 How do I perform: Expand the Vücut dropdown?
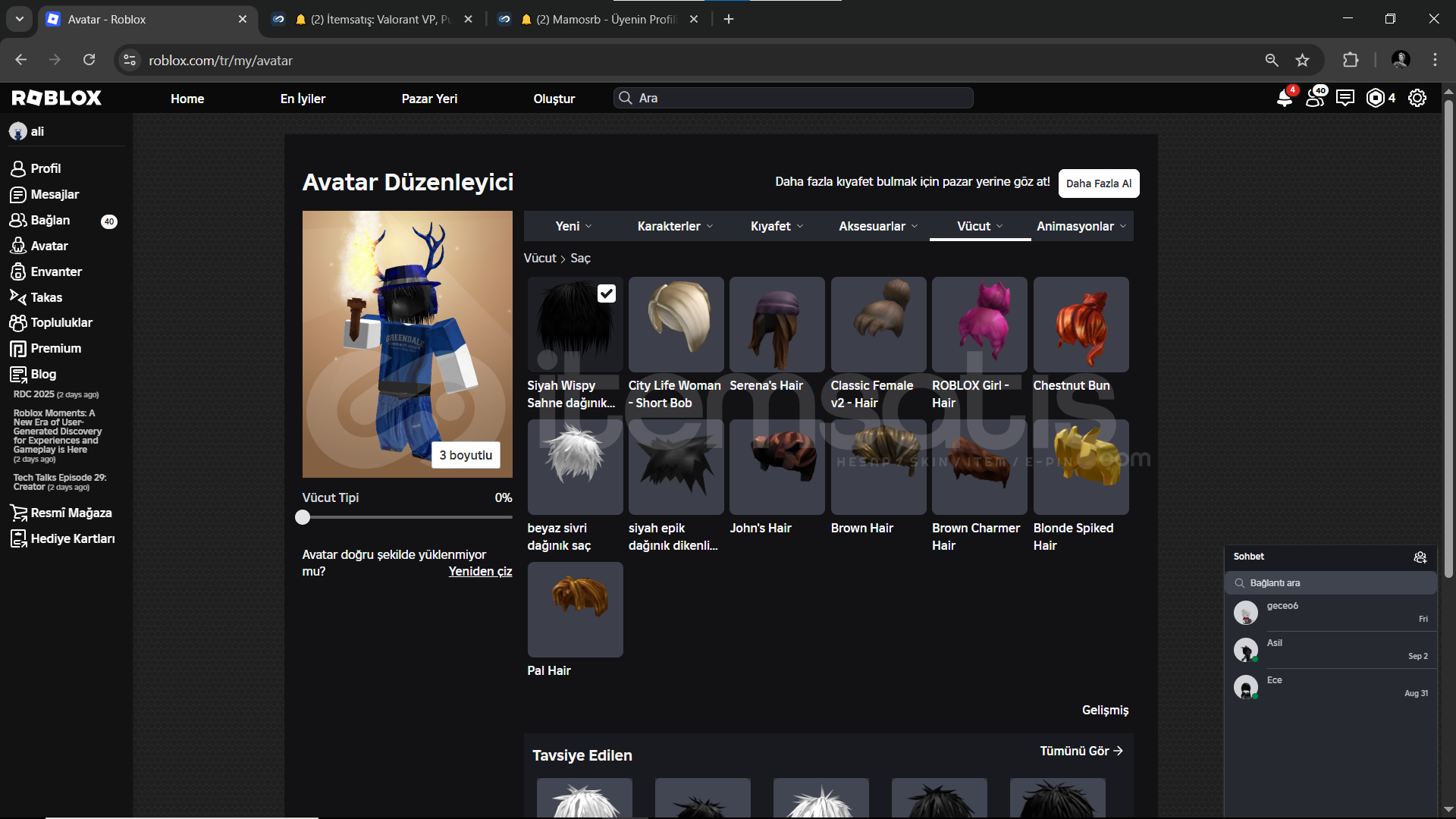pos(980,226)
